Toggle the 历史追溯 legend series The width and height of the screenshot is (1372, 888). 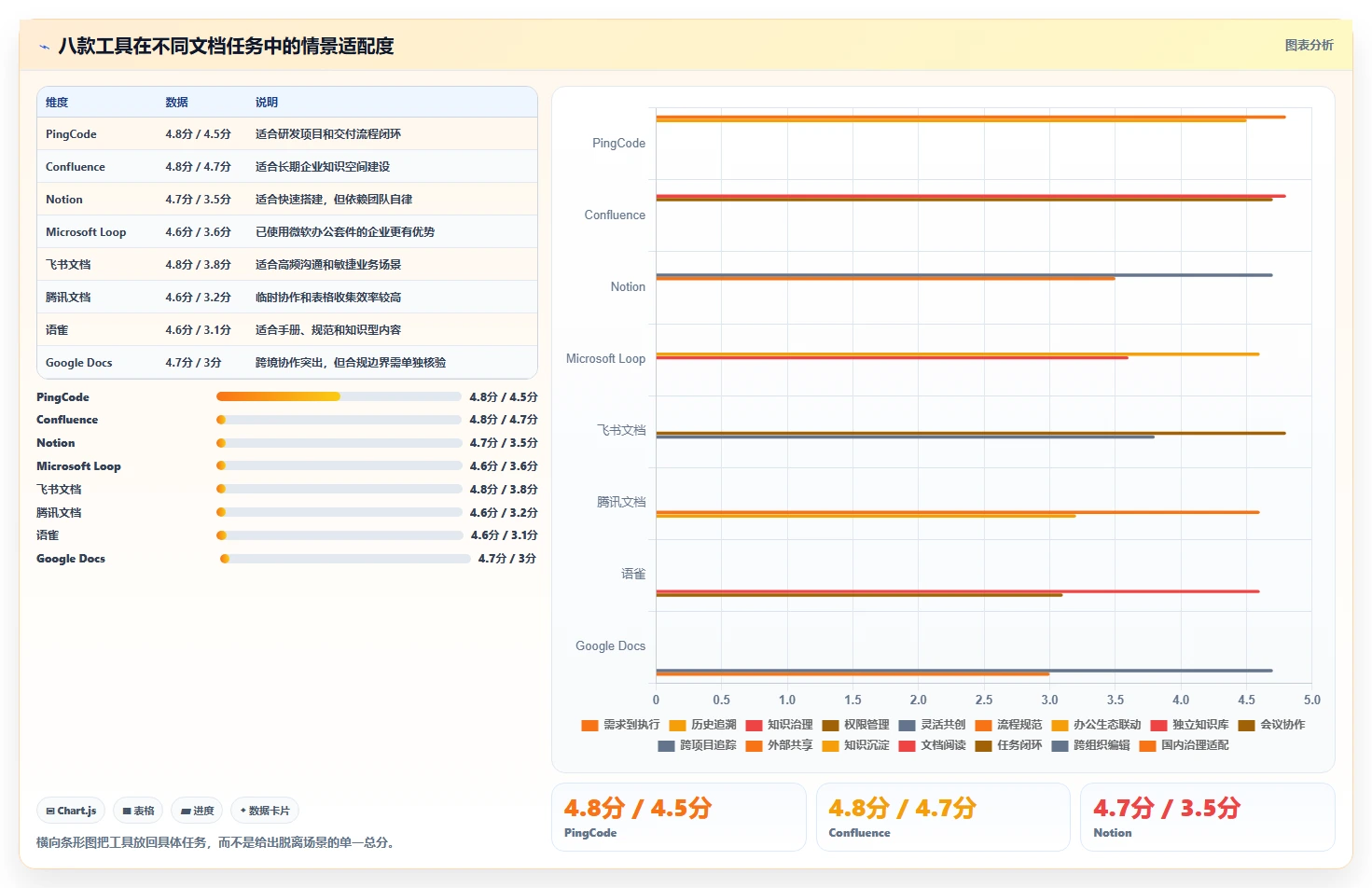tap(702, 725)
